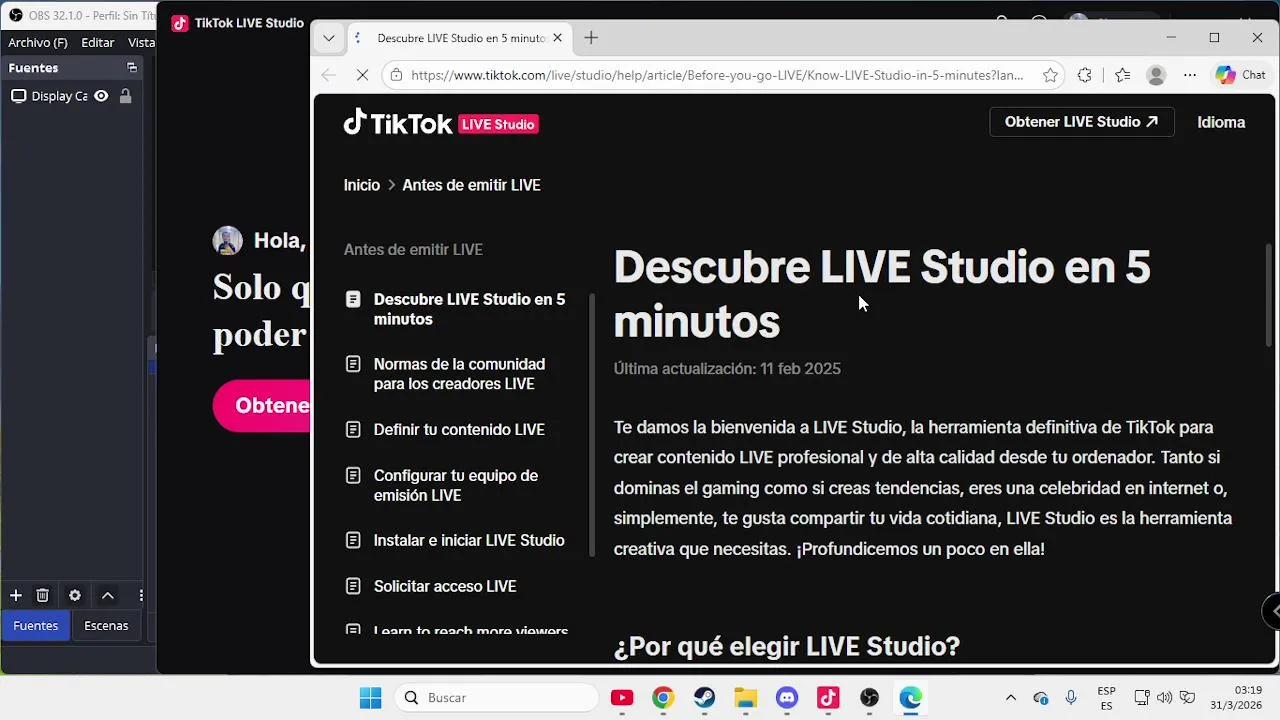
Task: Open Solicitar acceso LIVE article
Action: (x=431, y=586)
